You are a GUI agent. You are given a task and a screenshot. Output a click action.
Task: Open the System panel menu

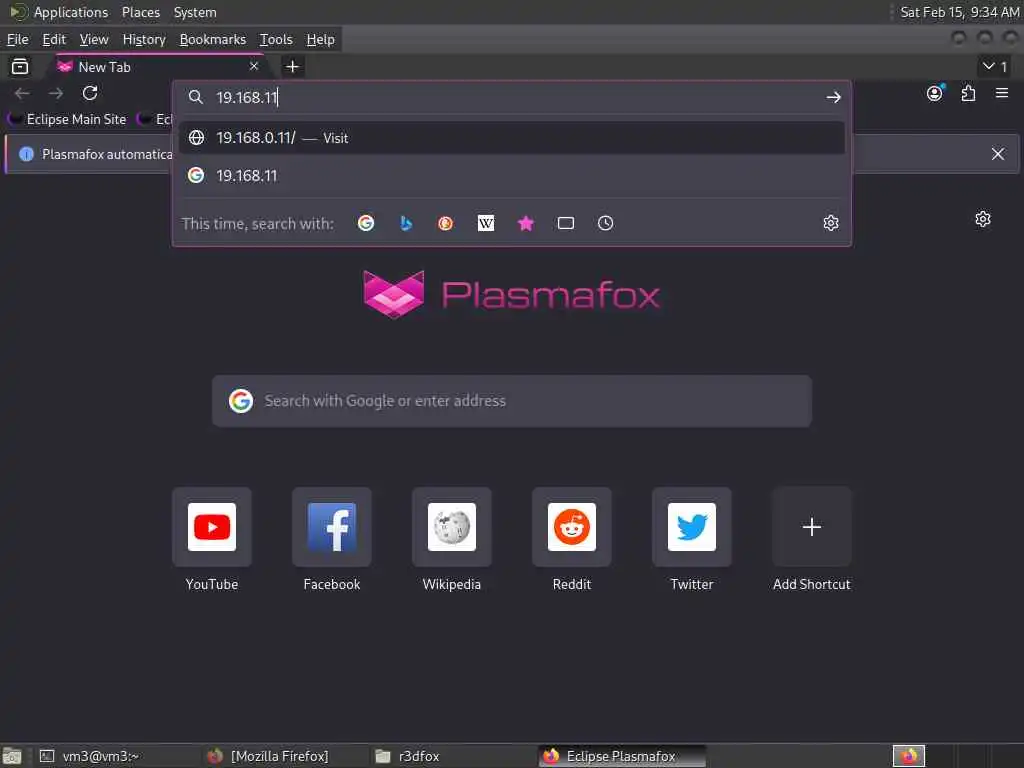[195, 12]
